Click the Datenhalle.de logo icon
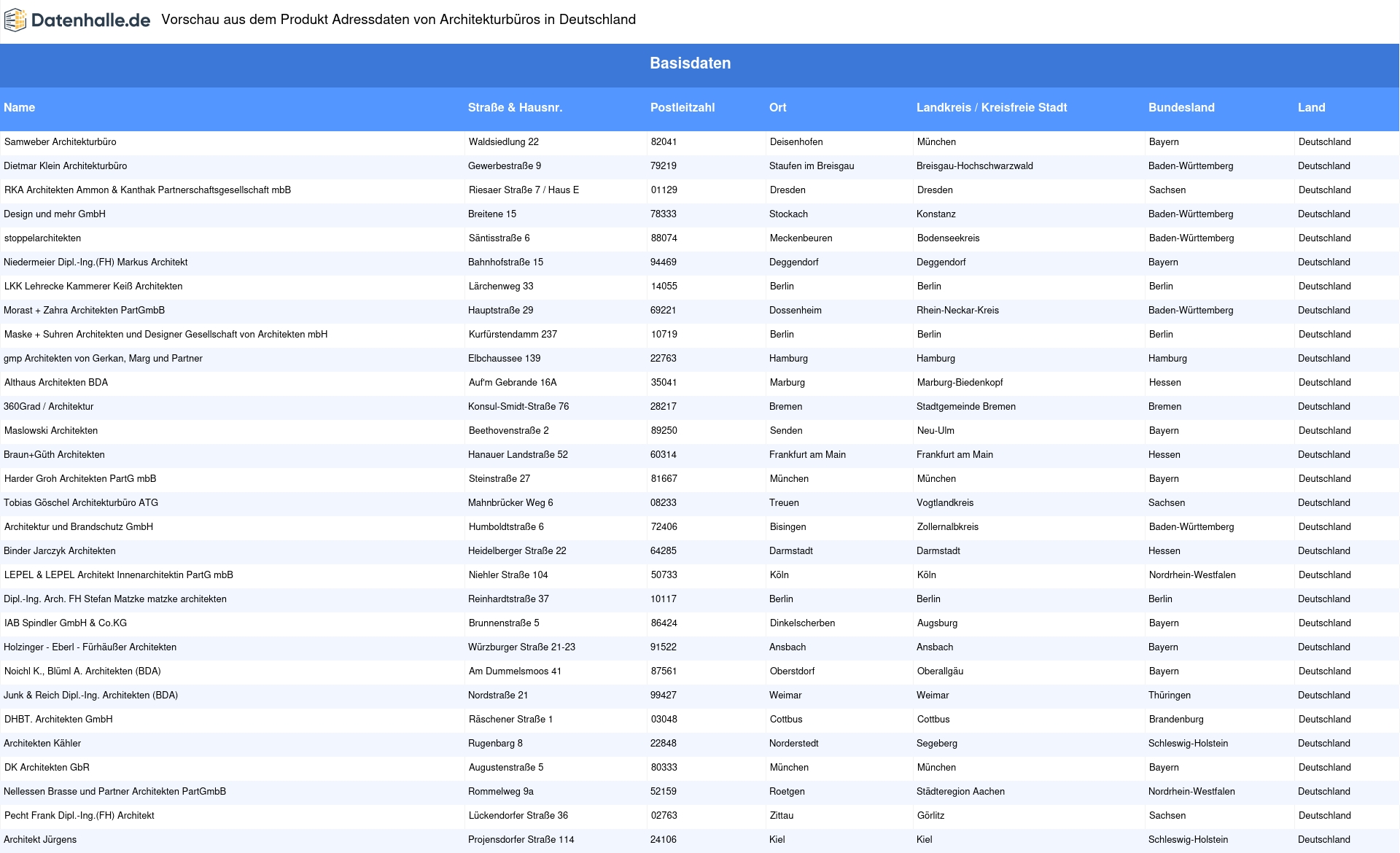Screen dimensions: 1400x853 (x=15, y=20)
